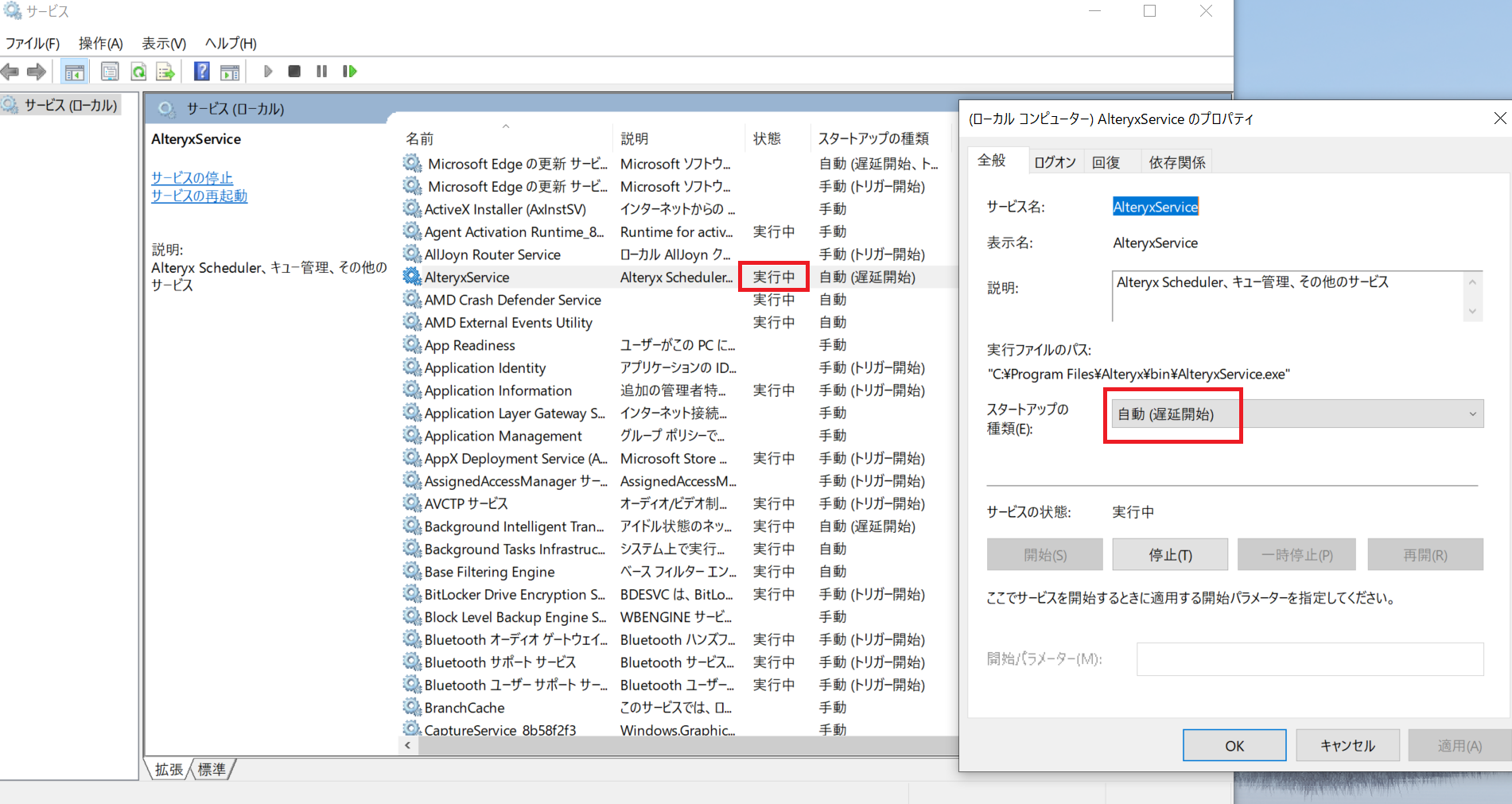
Task: Click gear icon of AllJoyn Router Service row
Action: (x=412, y=254)
